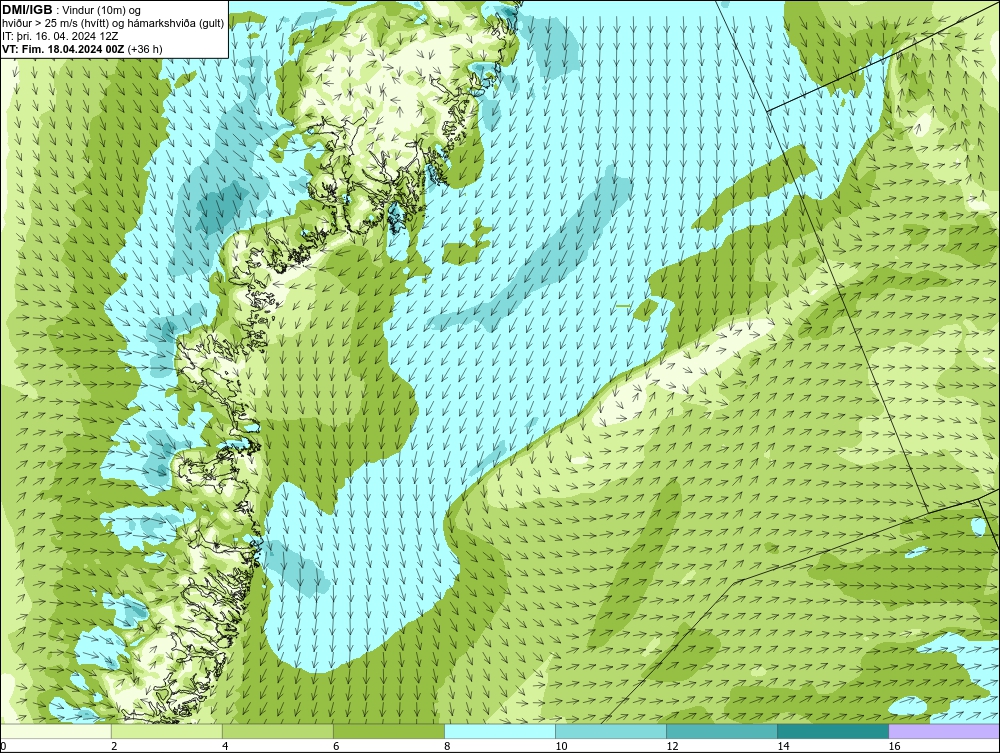This screenshot has width=1000, height=753.
Task: Click the 10–12 m/s cyan legend swatch
Action: (x=611, y=731)
